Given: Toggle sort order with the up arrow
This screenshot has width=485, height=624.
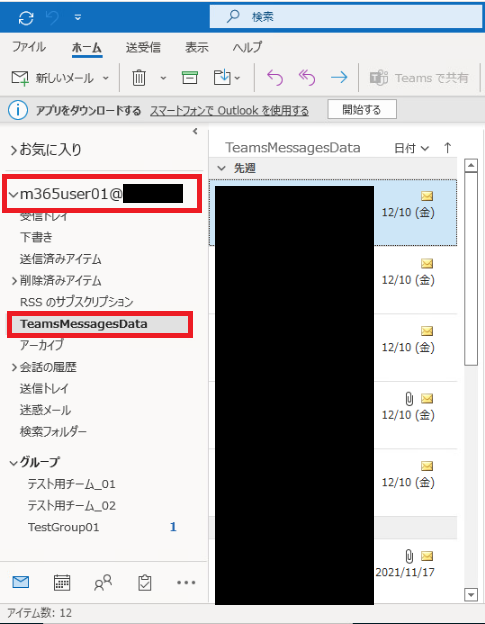Looking at the screenshot, I should pyautogui.click(x=448, y=148).
